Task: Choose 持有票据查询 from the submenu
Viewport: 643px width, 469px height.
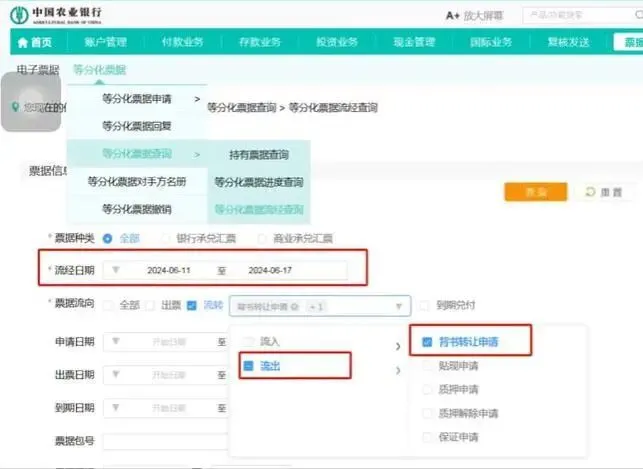Action: tap(259, 155)
